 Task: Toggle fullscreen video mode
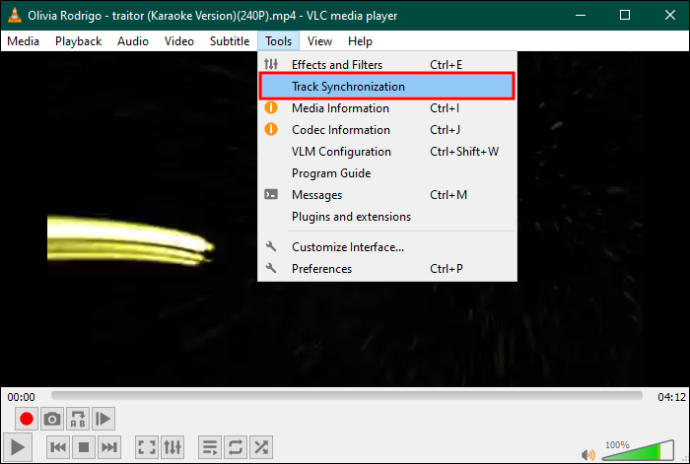coord(147,447)
